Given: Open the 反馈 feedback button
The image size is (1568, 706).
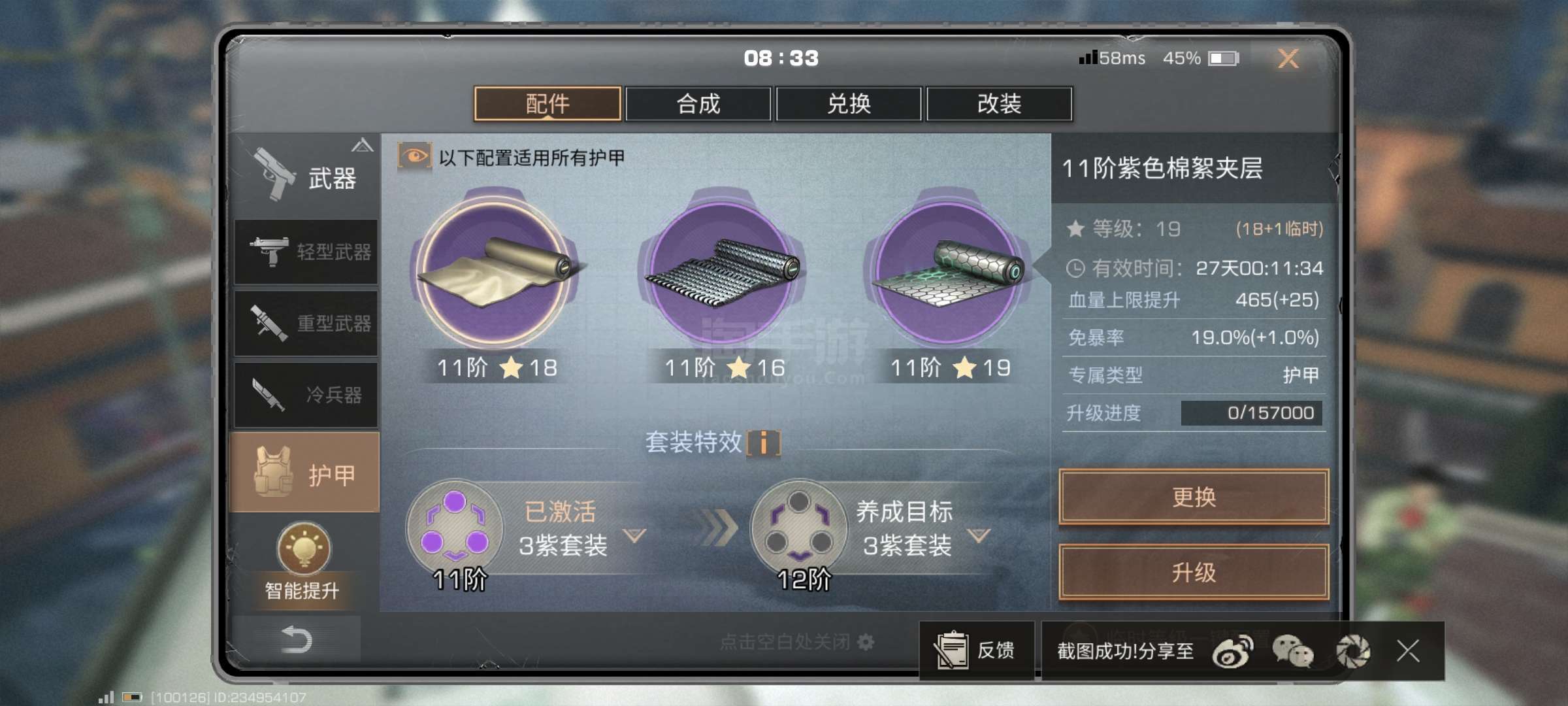Looking at the screenshot, I should click(977, 650).
